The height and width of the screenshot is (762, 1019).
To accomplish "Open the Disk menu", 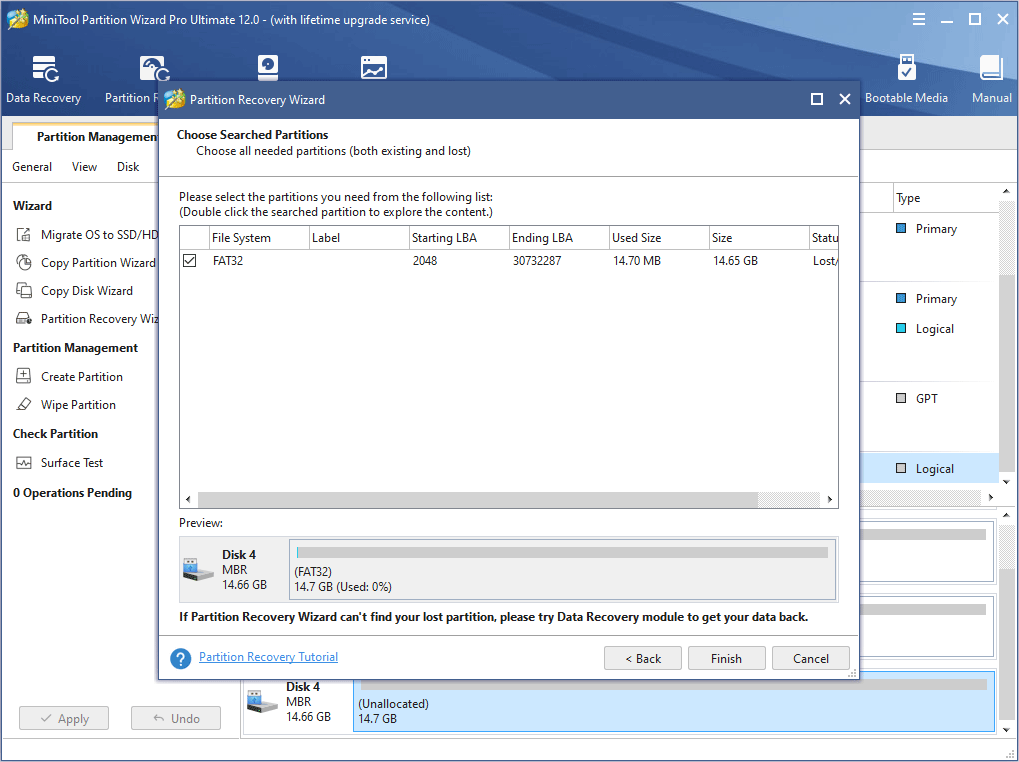I will (128, 167).
